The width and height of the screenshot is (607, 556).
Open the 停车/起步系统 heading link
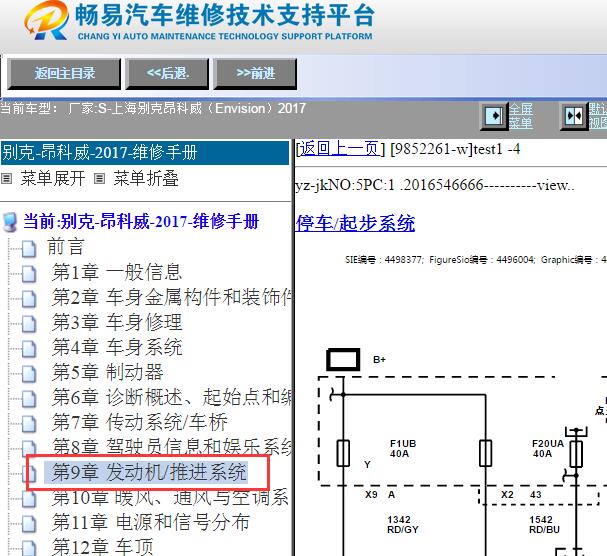(355, 223)
